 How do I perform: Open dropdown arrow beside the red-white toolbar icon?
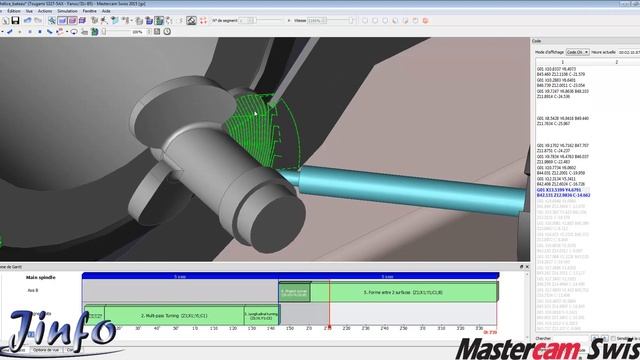click(67, 31)
